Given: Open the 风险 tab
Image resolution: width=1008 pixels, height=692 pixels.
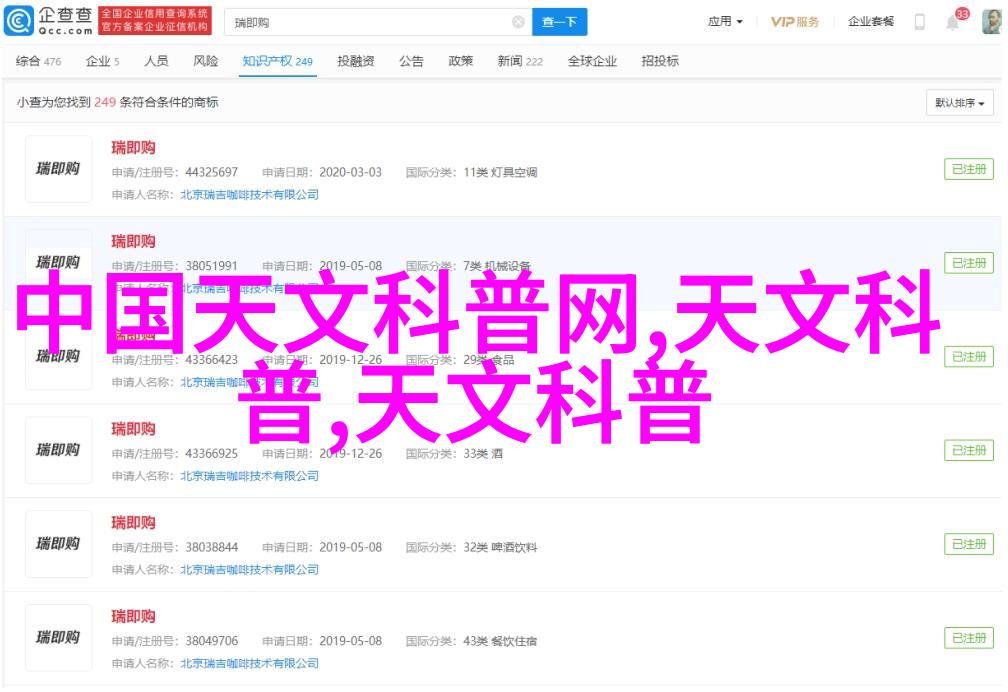Looking at the screenshot, I should (206, 61).
